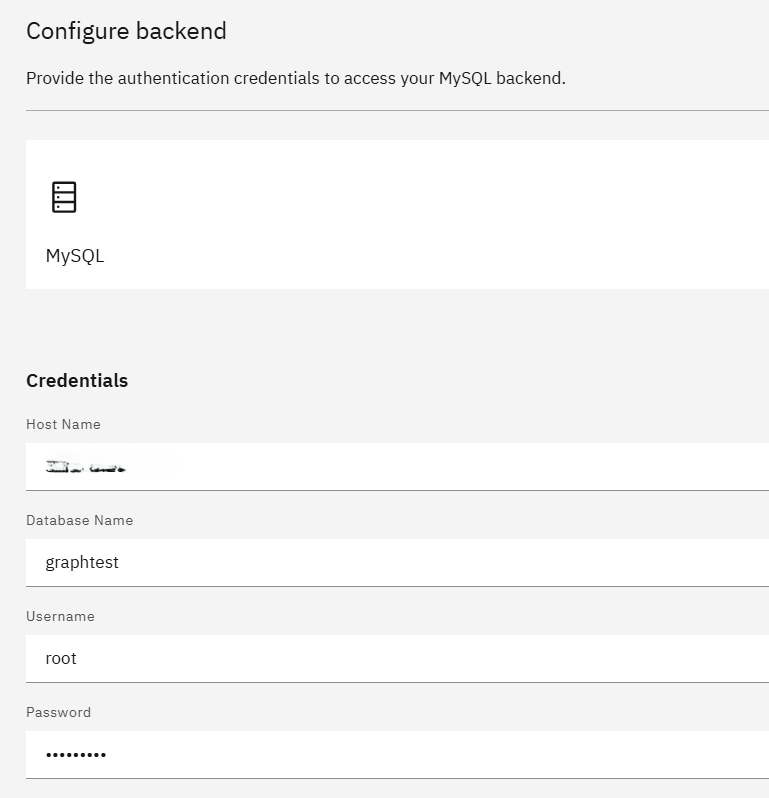769x798 pixels.
Task: Click the MySQL database server icon
Action: 64,197
